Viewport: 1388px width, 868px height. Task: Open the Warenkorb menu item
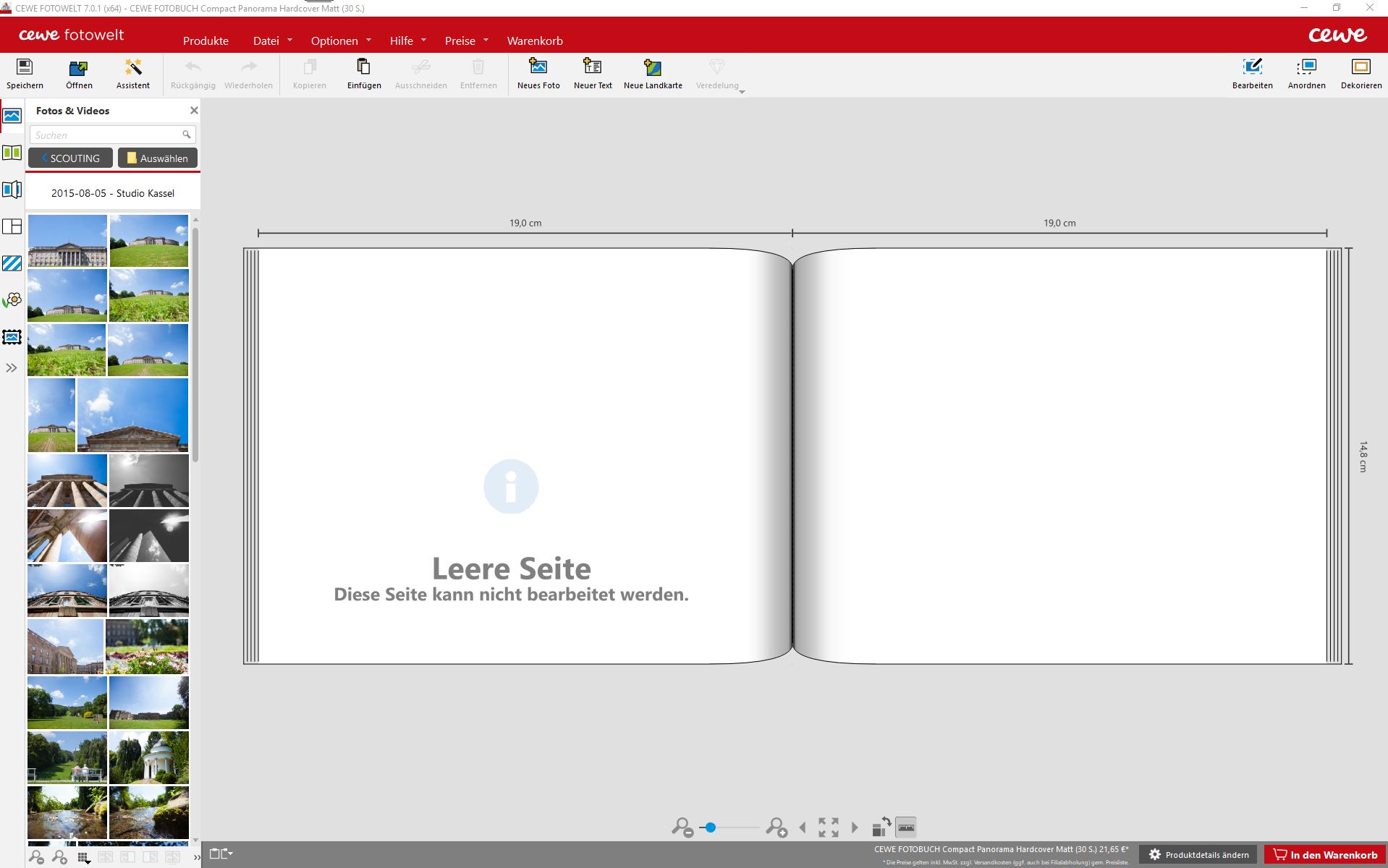pos(534,41)
